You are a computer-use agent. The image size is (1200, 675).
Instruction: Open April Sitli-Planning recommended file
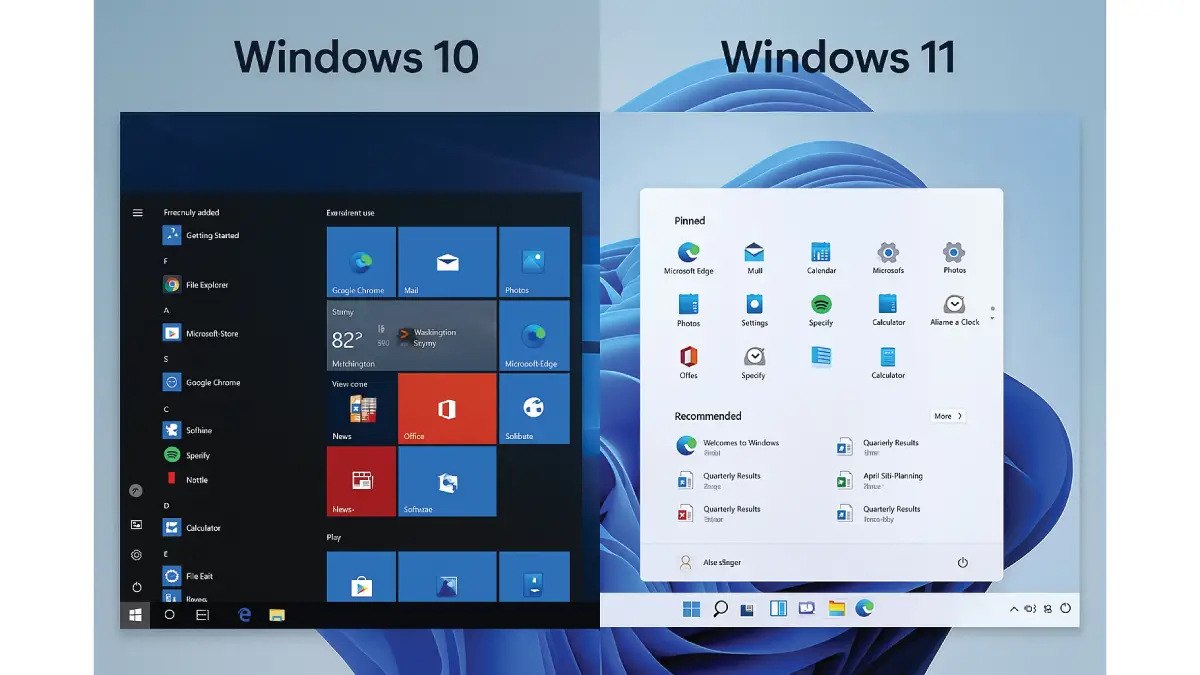click(x=880, y=480)
